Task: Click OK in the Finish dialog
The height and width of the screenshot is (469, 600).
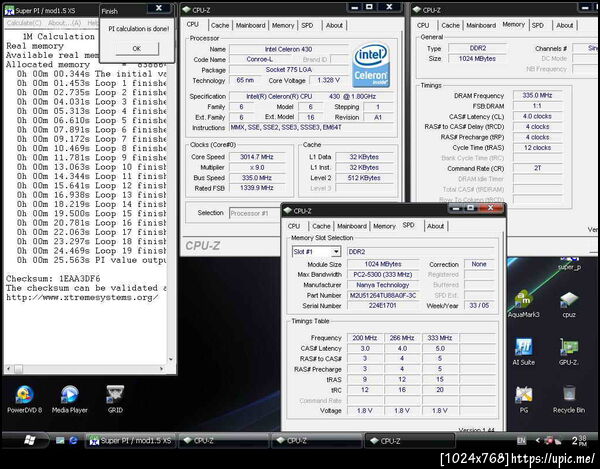Action: pos(137,49)
